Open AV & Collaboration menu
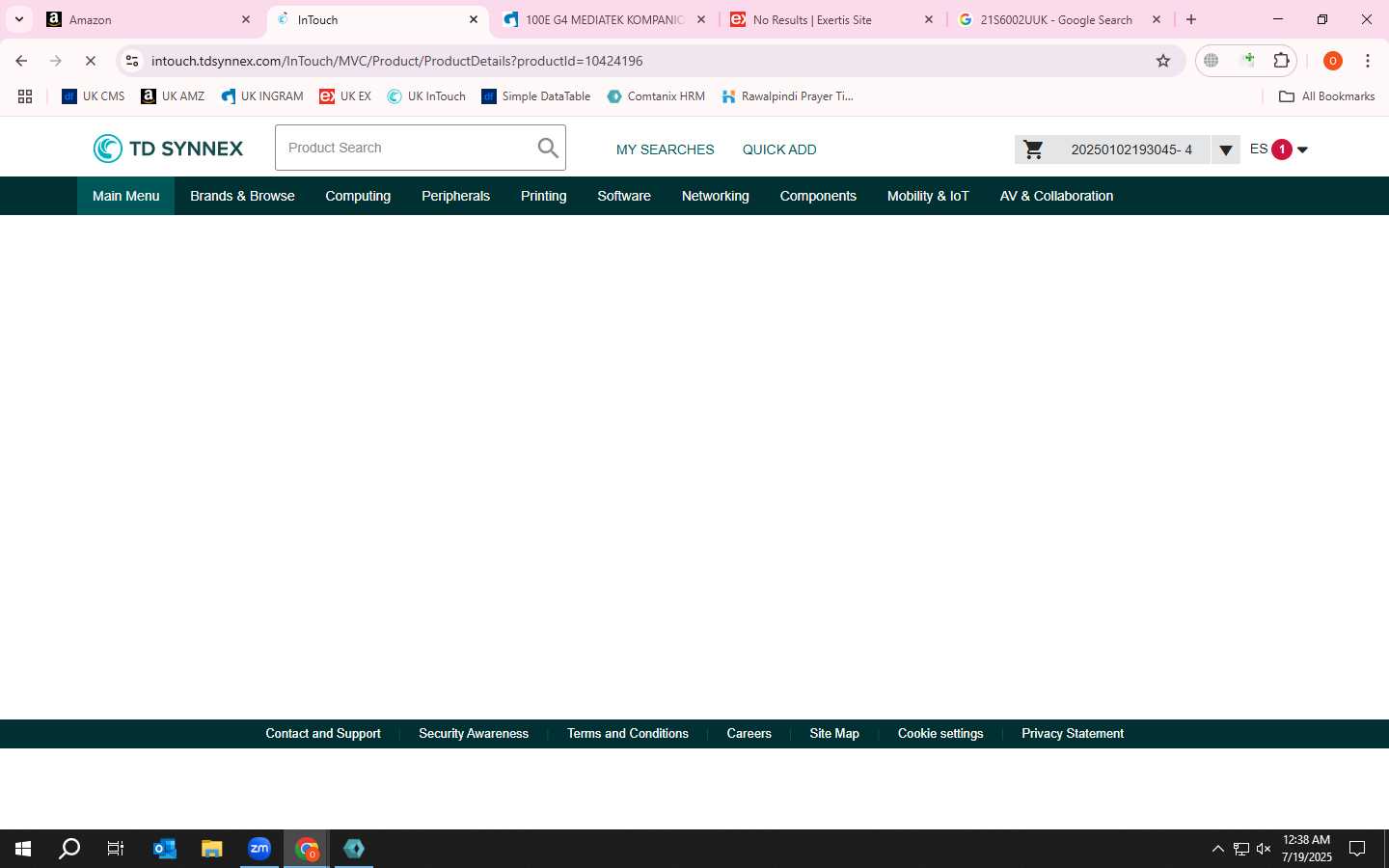The height and width of the screenshot is (868, 1389). 1056,196
